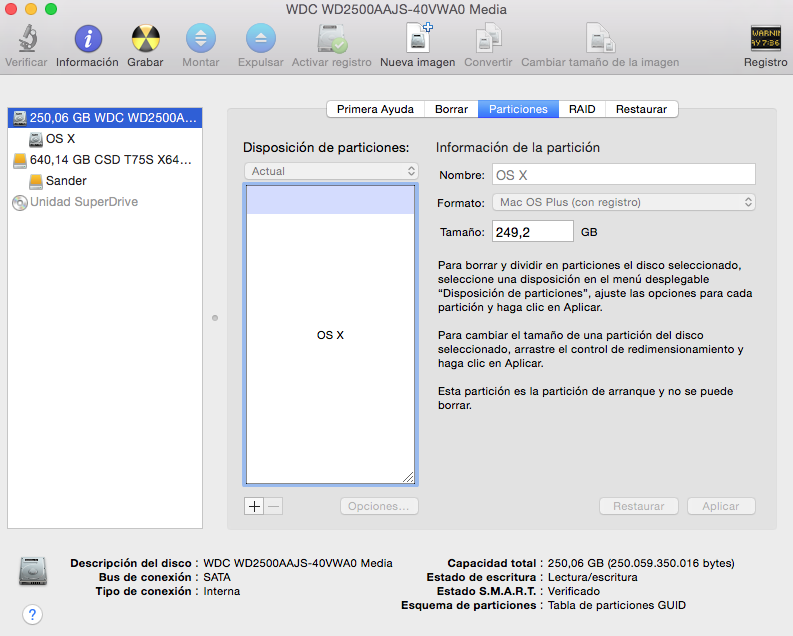793x636 pixels.
Task: Remove partition with minus button
Action: coord(273,506)
